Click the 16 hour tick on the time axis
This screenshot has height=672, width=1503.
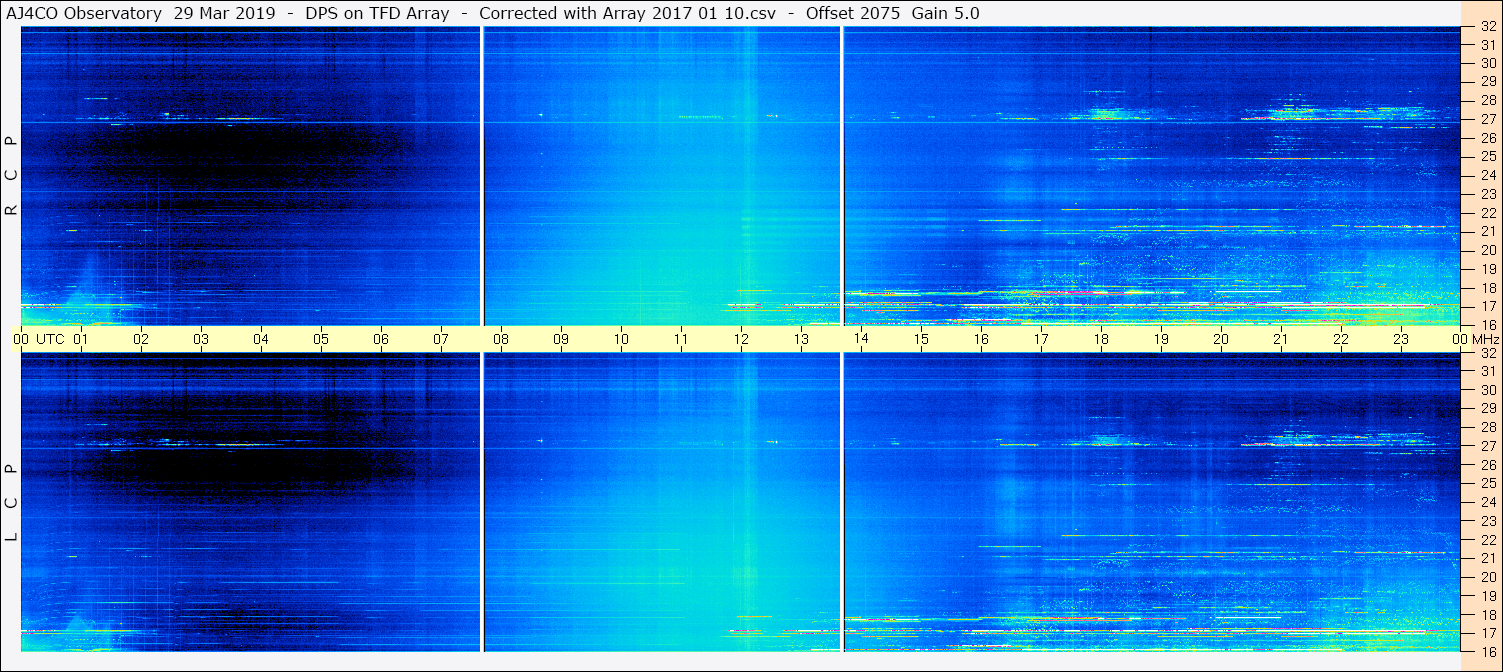click(981, 339)
